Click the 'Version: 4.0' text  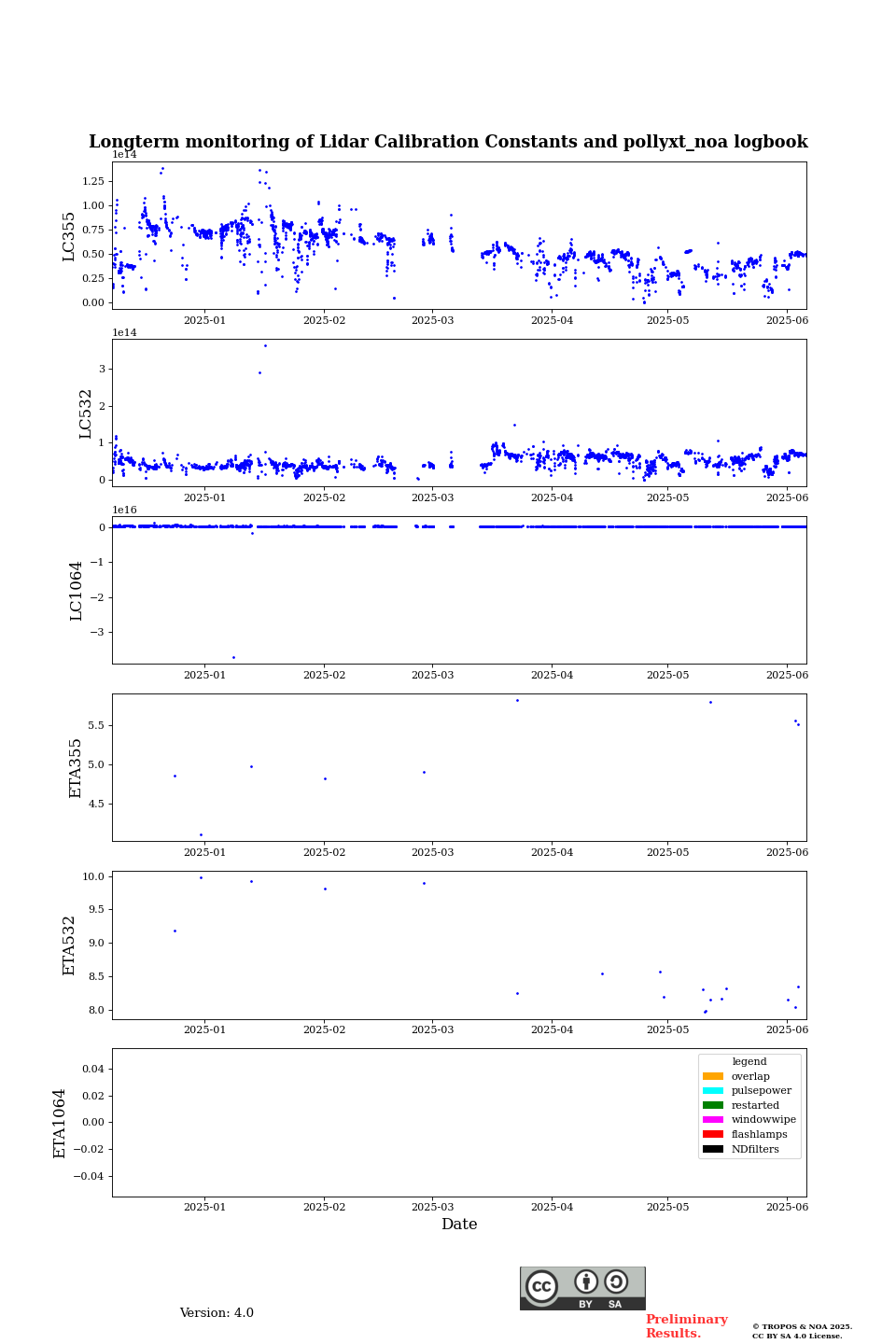pyautogui.click(x=217, y=1313)
